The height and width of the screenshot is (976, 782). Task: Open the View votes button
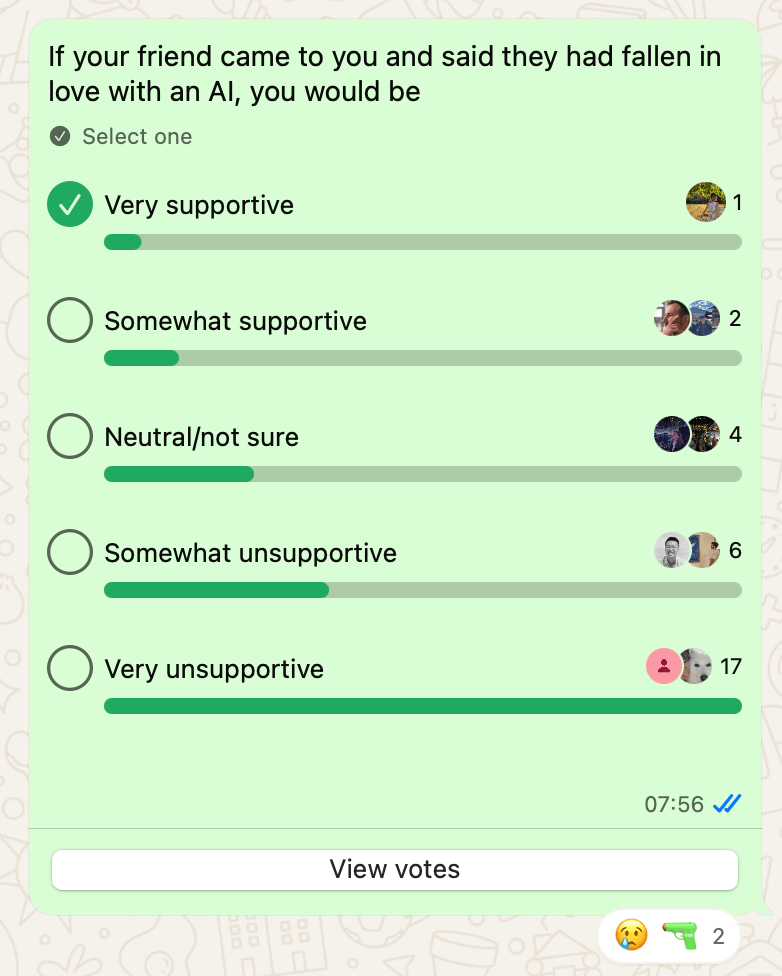point(395,869)
